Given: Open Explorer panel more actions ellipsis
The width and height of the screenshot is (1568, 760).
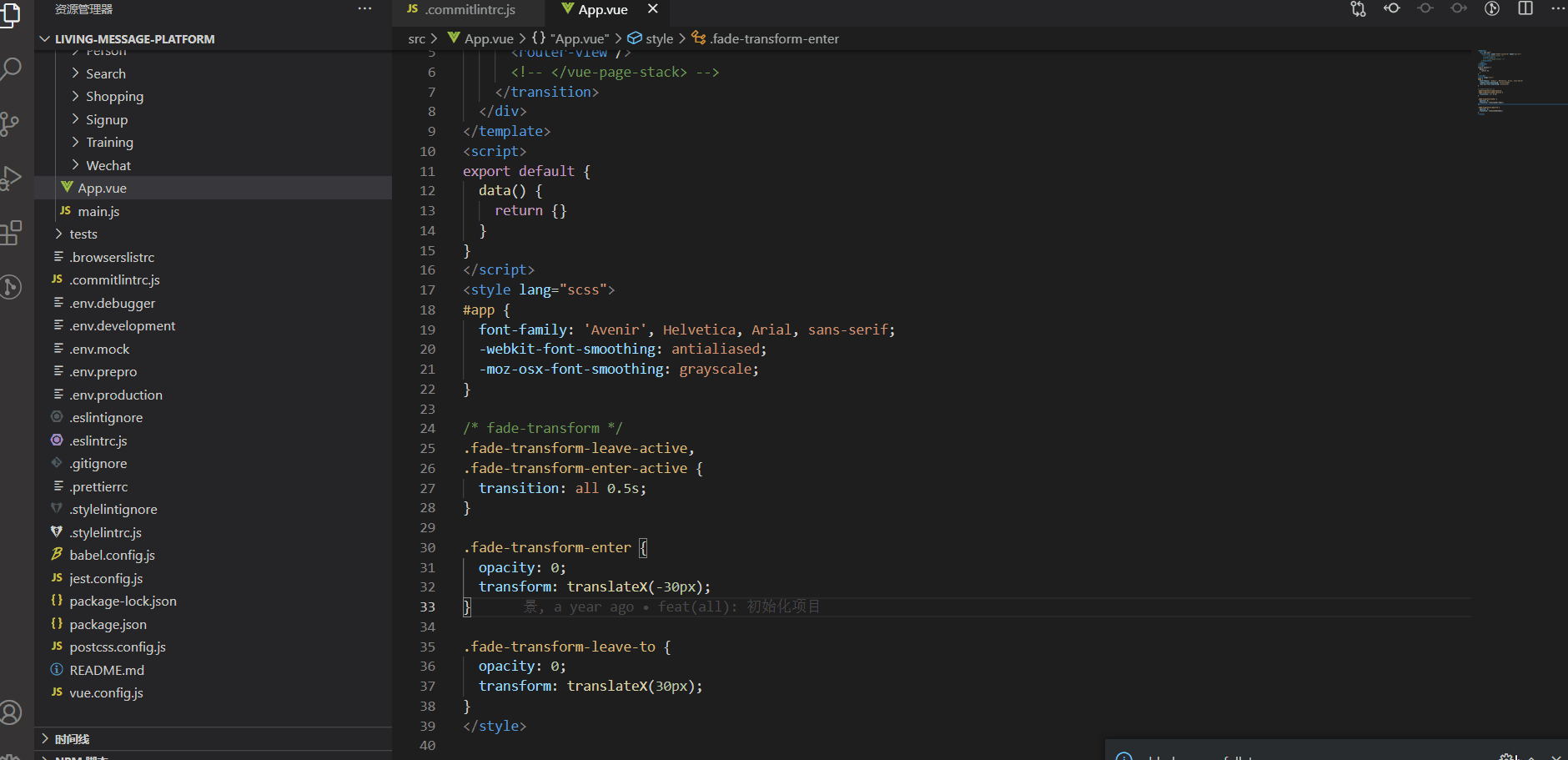Looking at the screenshot, I should [364, 8].
